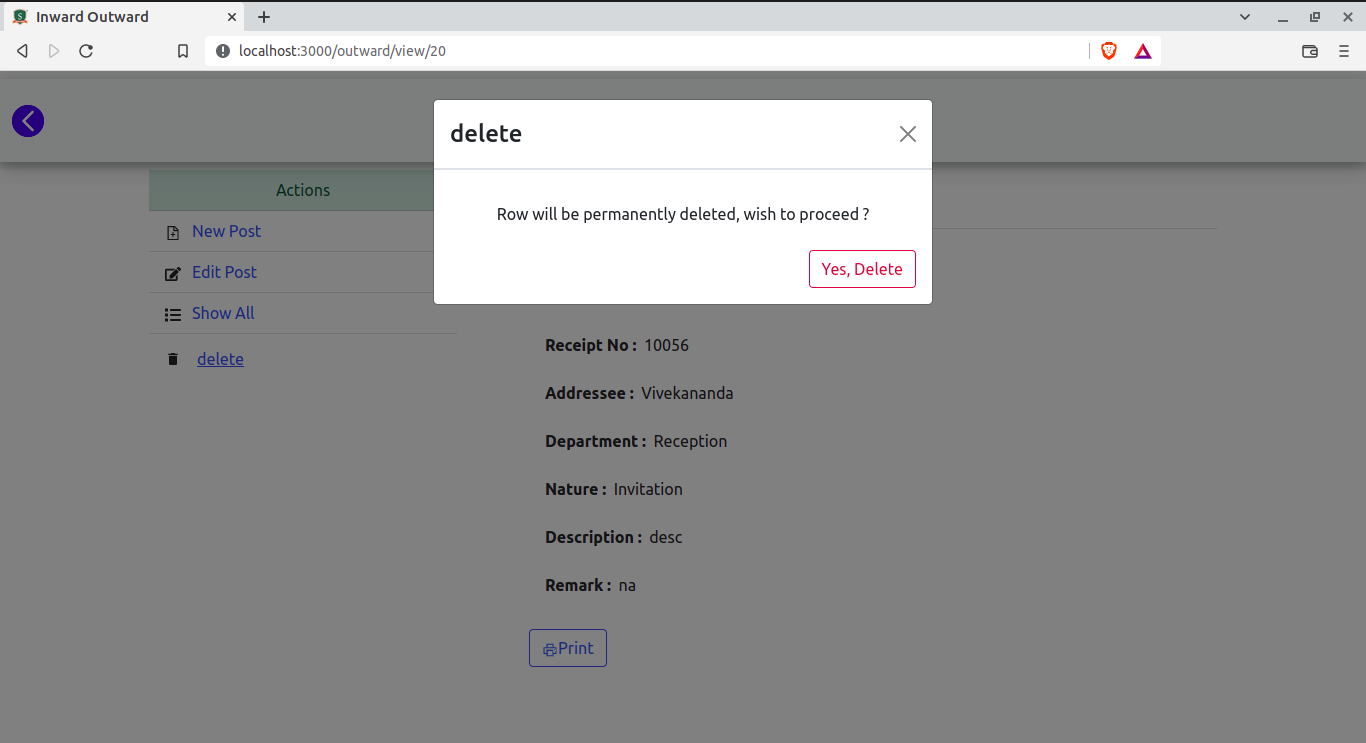Click the delete link in Actions
This screenshot has height=743, width=1366.
220,359
